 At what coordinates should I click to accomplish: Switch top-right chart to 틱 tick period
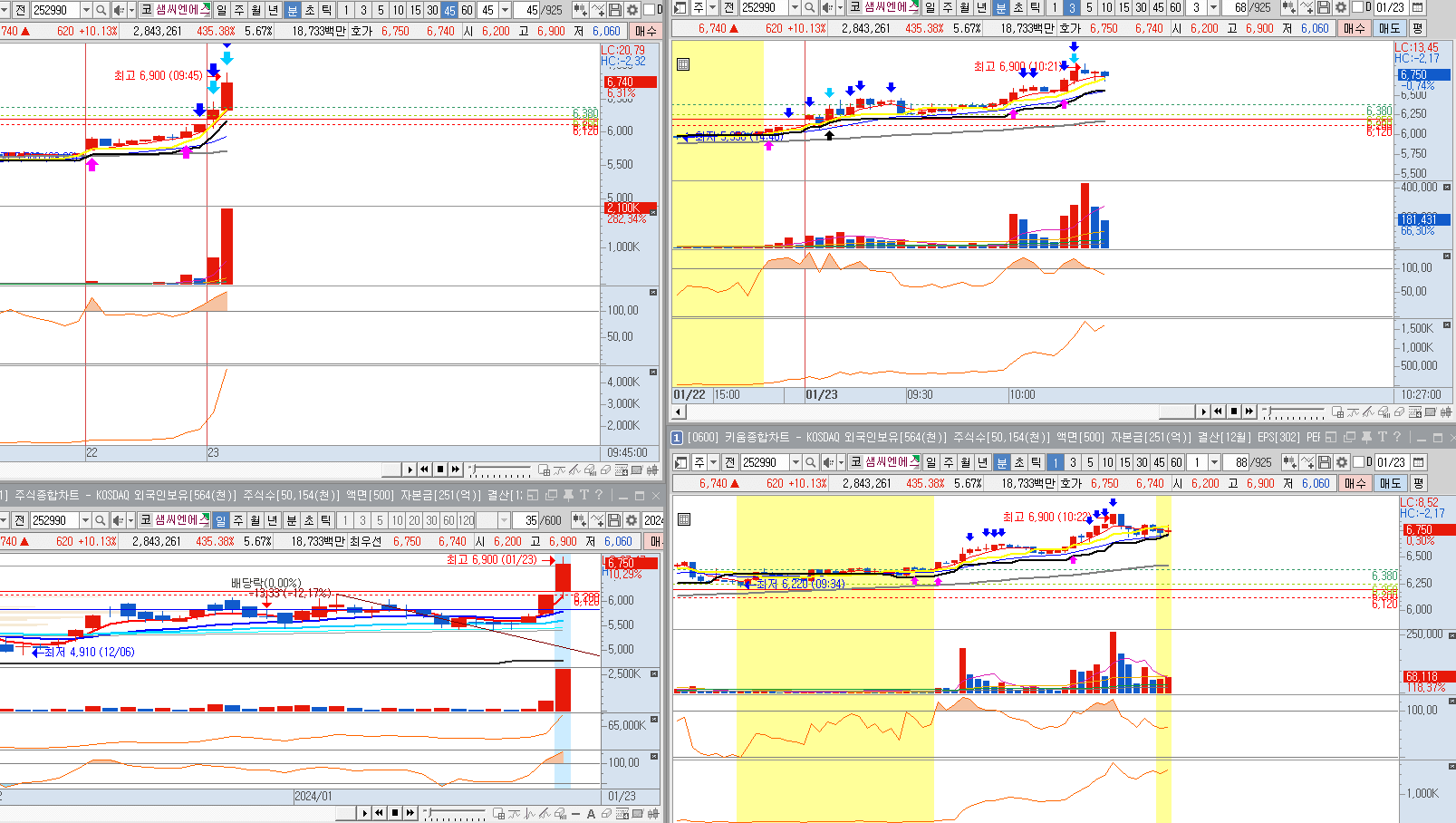1035,7
